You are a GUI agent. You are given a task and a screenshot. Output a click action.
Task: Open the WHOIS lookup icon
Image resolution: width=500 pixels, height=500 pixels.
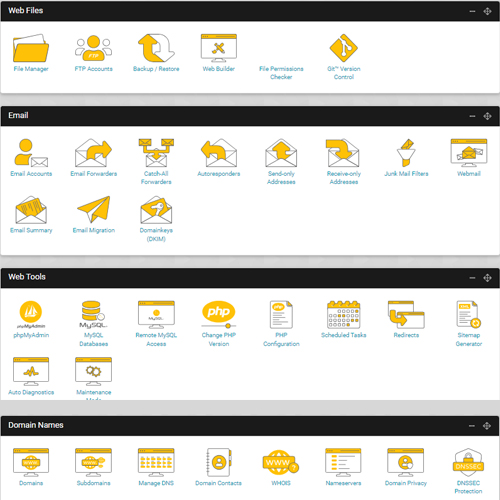(x=281, y=462)
